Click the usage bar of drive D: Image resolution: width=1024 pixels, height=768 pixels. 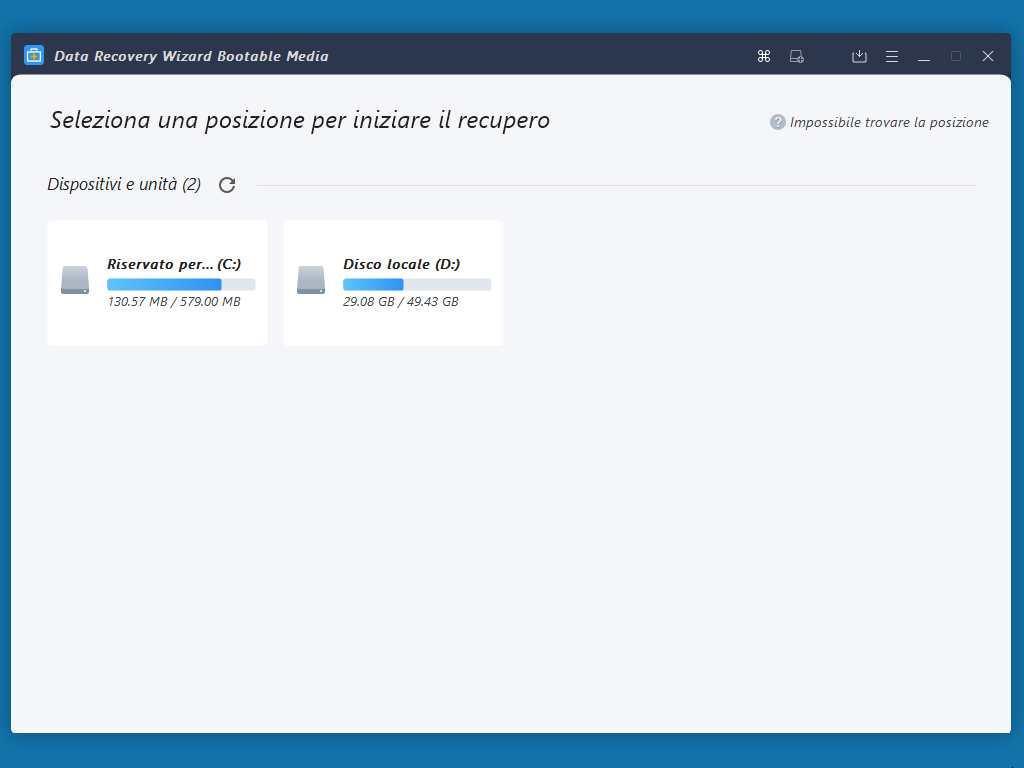tap(417, 284)
